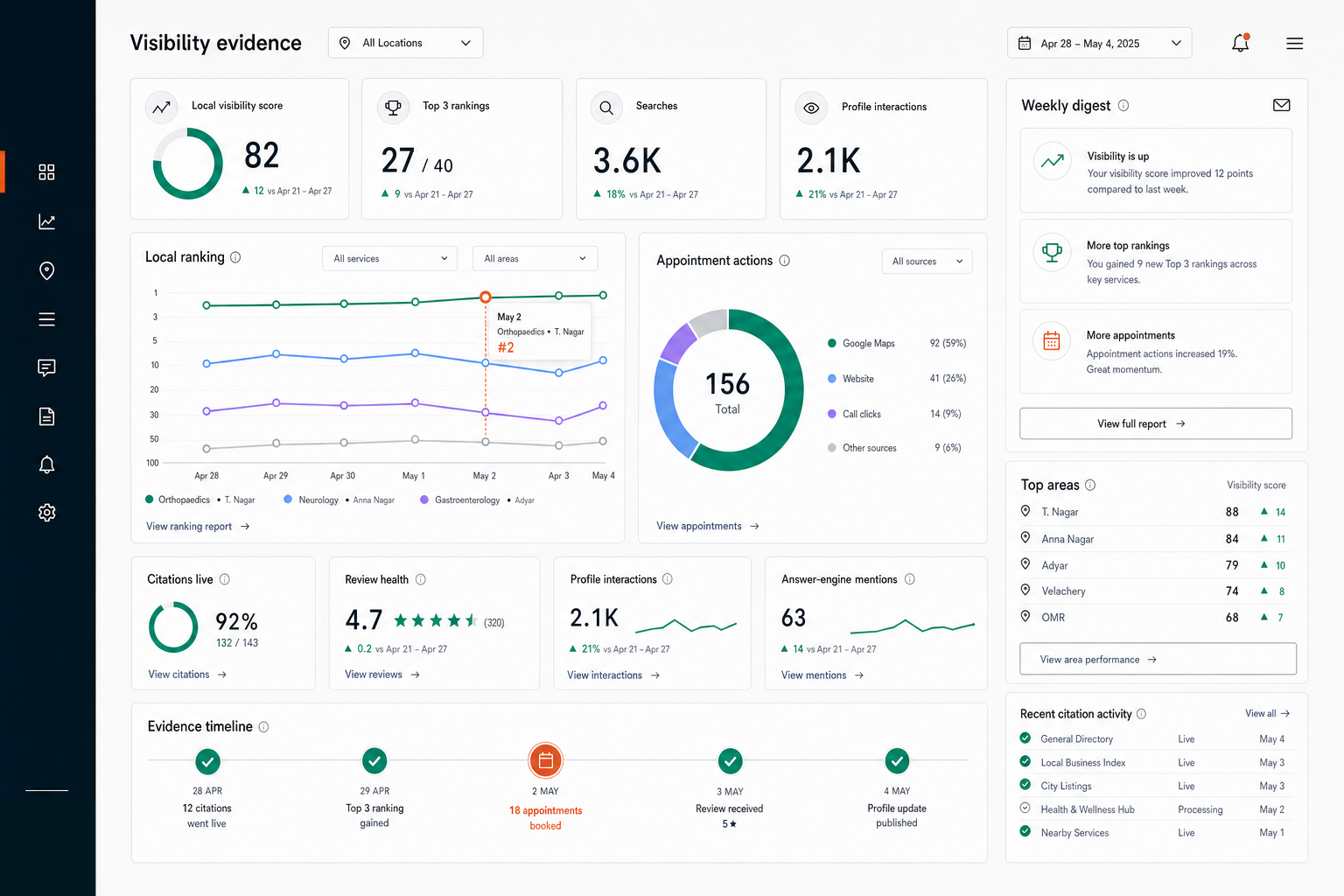The height and width of the screenshot is (896, 1344).
Task: Open View all citation activity link
Action: click(1267, 714)
